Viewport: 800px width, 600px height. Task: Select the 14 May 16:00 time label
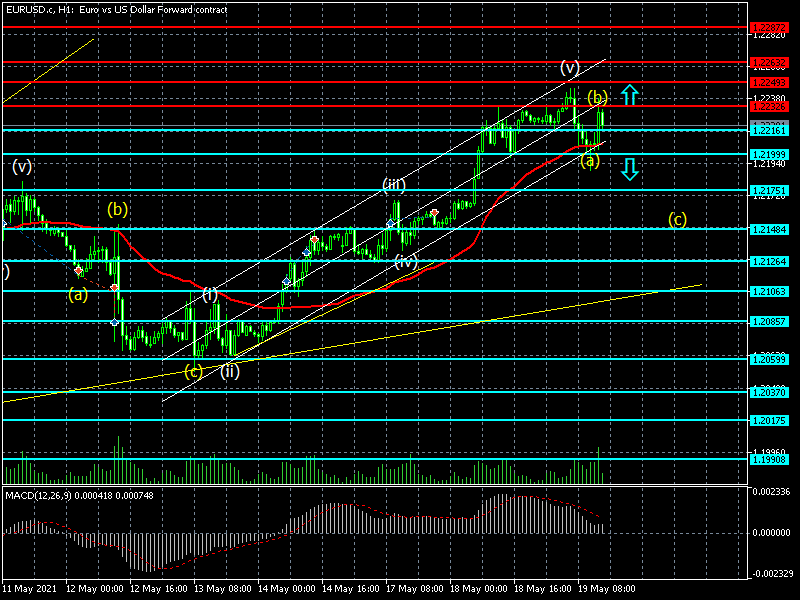point(351,589)
